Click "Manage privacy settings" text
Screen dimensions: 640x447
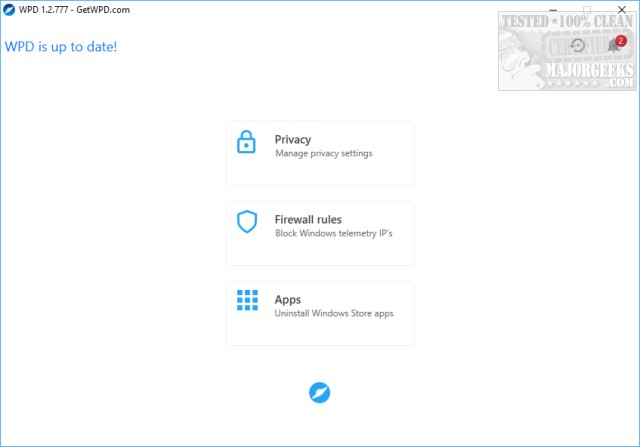(324, 153)
